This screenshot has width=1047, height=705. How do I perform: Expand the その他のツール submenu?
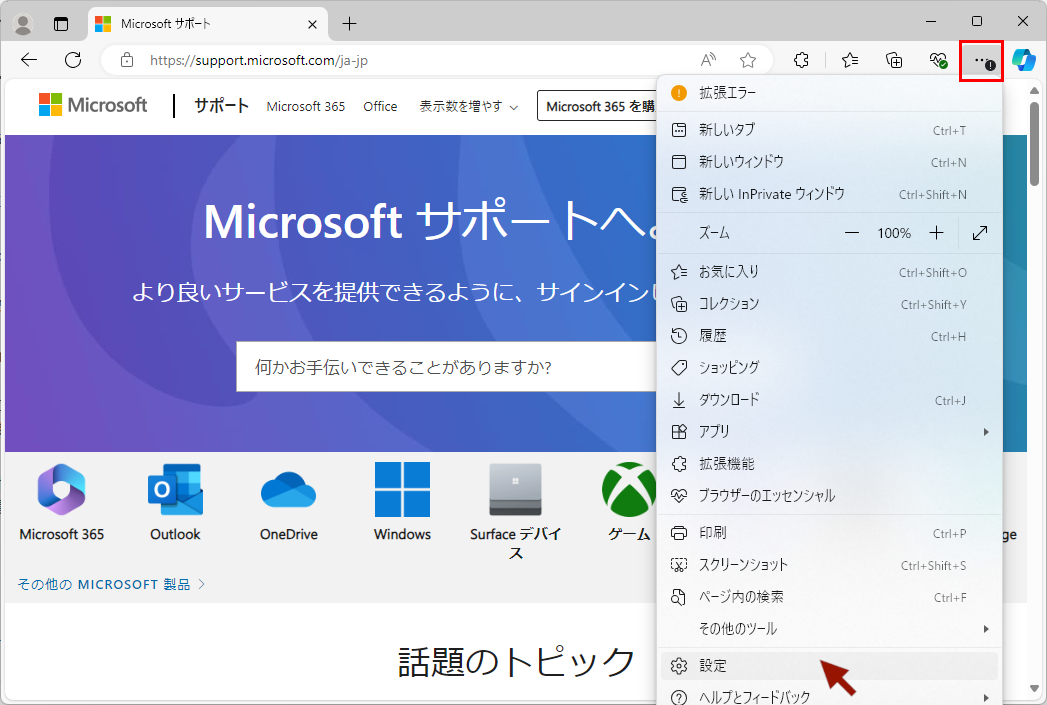(829, 628)
